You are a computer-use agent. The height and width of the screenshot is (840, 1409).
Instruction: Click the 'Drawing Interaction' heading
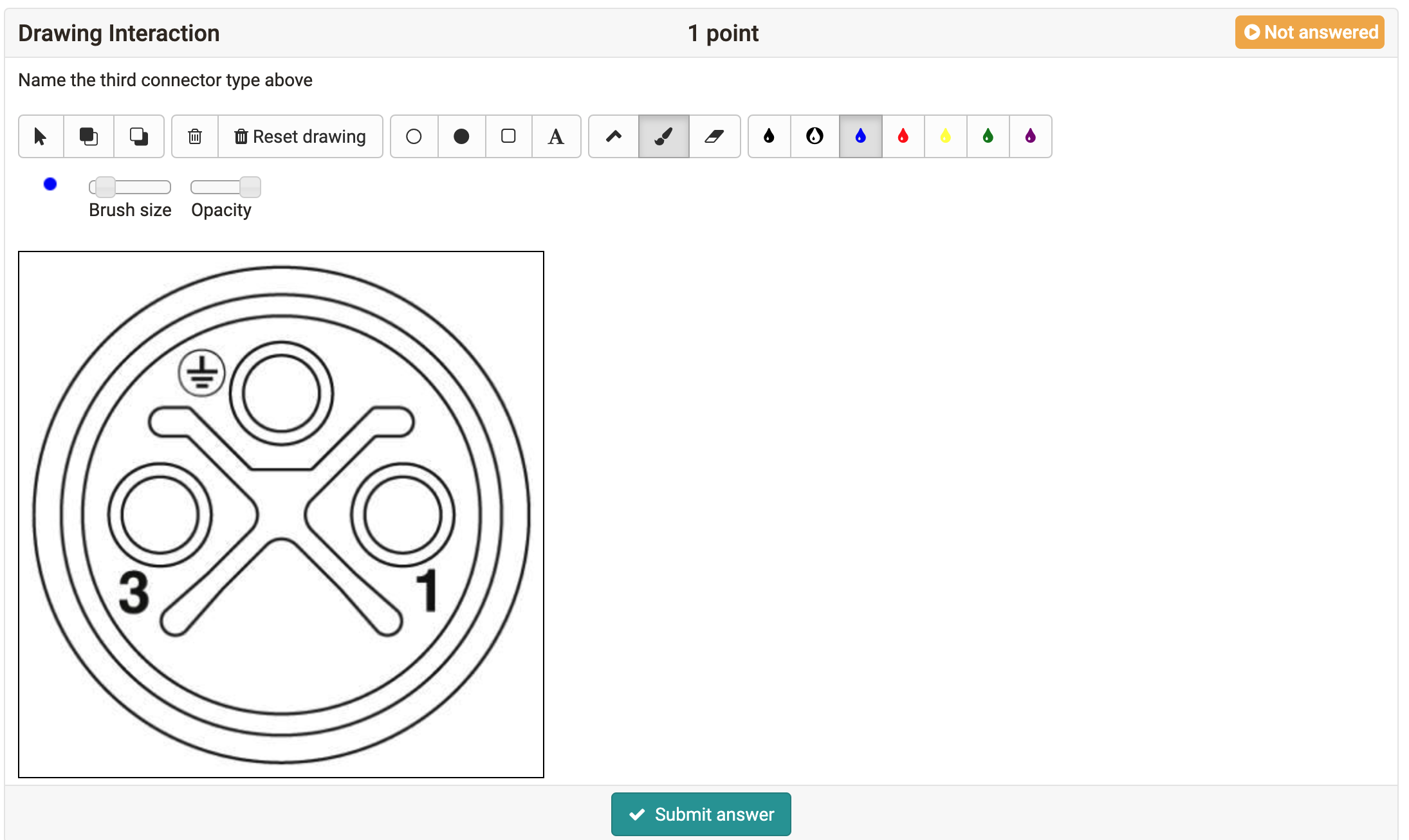coord(119,33)
